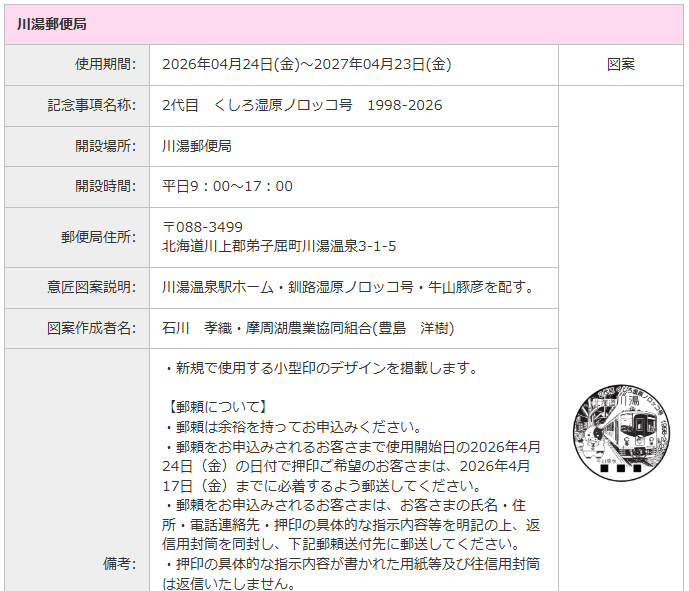Click the 使用期間: label cell
The width and height of the screenshot is (689, 591).
pyautogui.click(x=77, y=65)
